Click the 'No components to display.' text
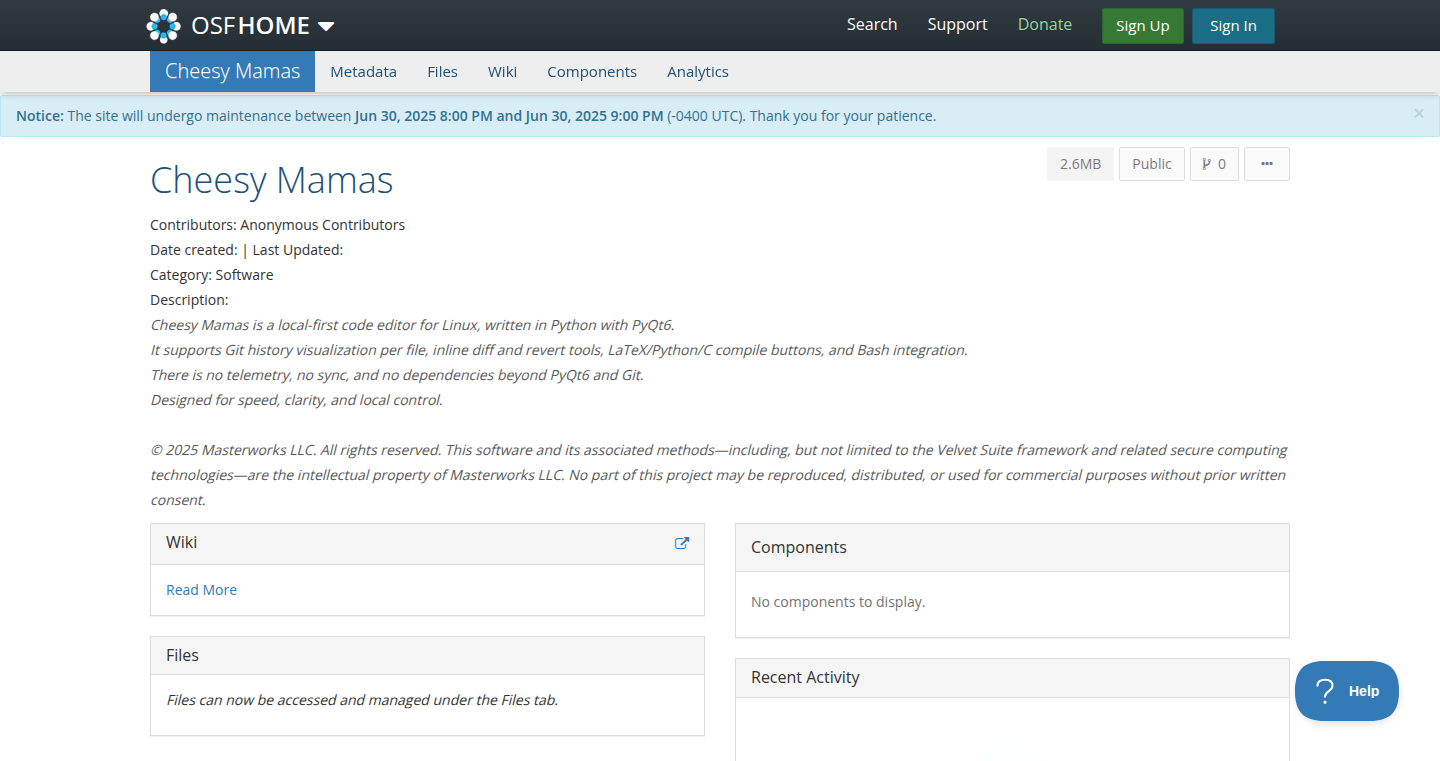1440x761 pixels. point(838,602)
